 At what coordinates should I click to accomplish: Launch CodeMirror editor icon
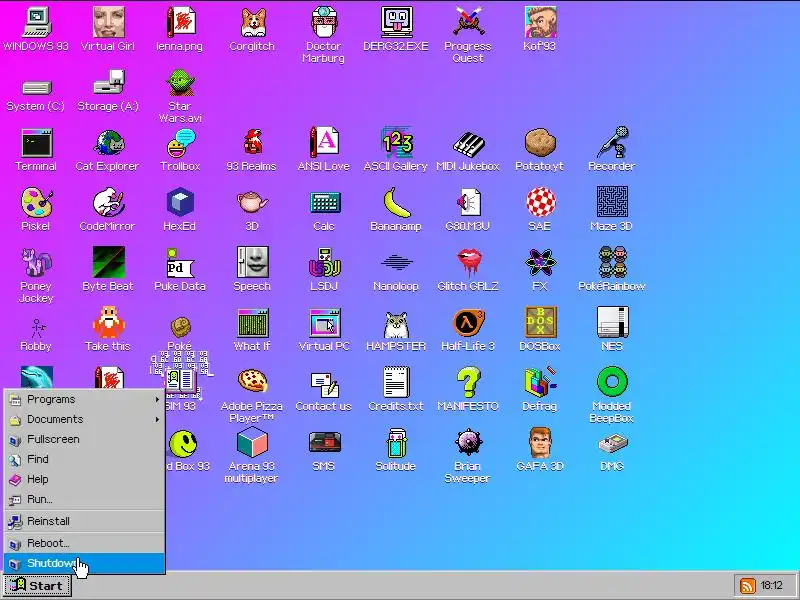[108, 203]
